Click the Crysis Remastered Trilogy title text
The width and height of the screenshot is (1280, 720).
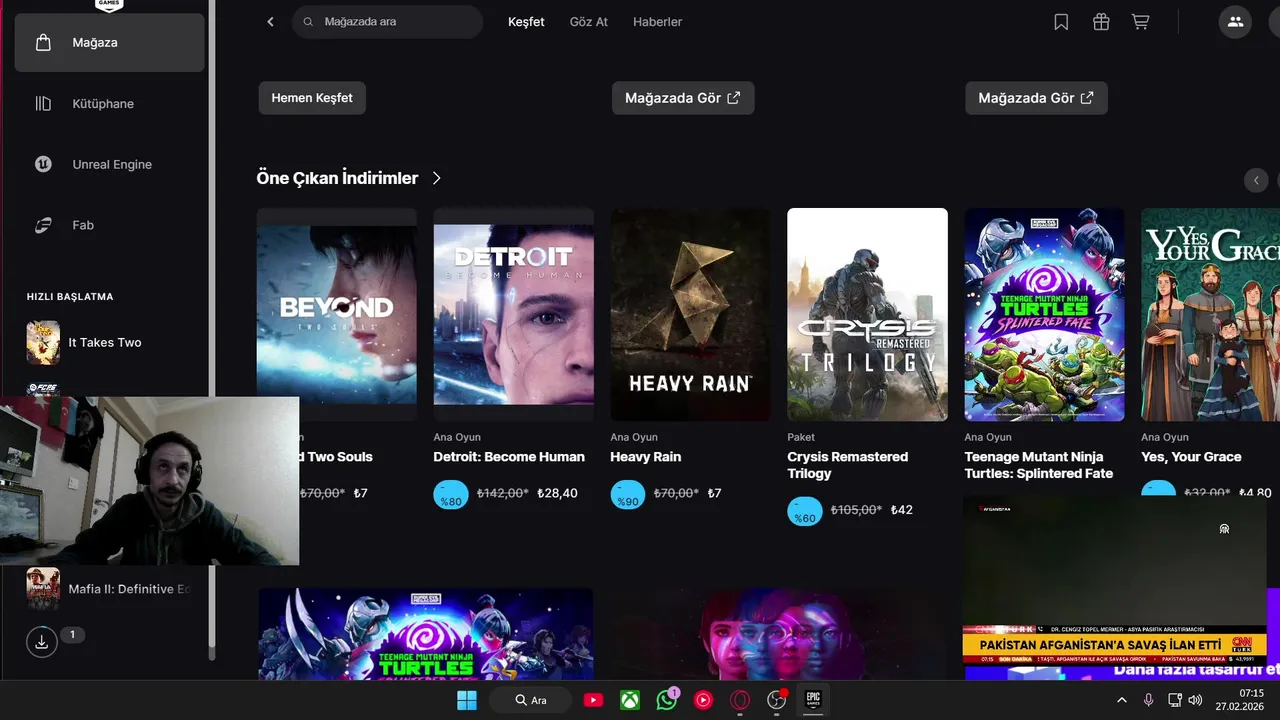(x=848, y=465)
